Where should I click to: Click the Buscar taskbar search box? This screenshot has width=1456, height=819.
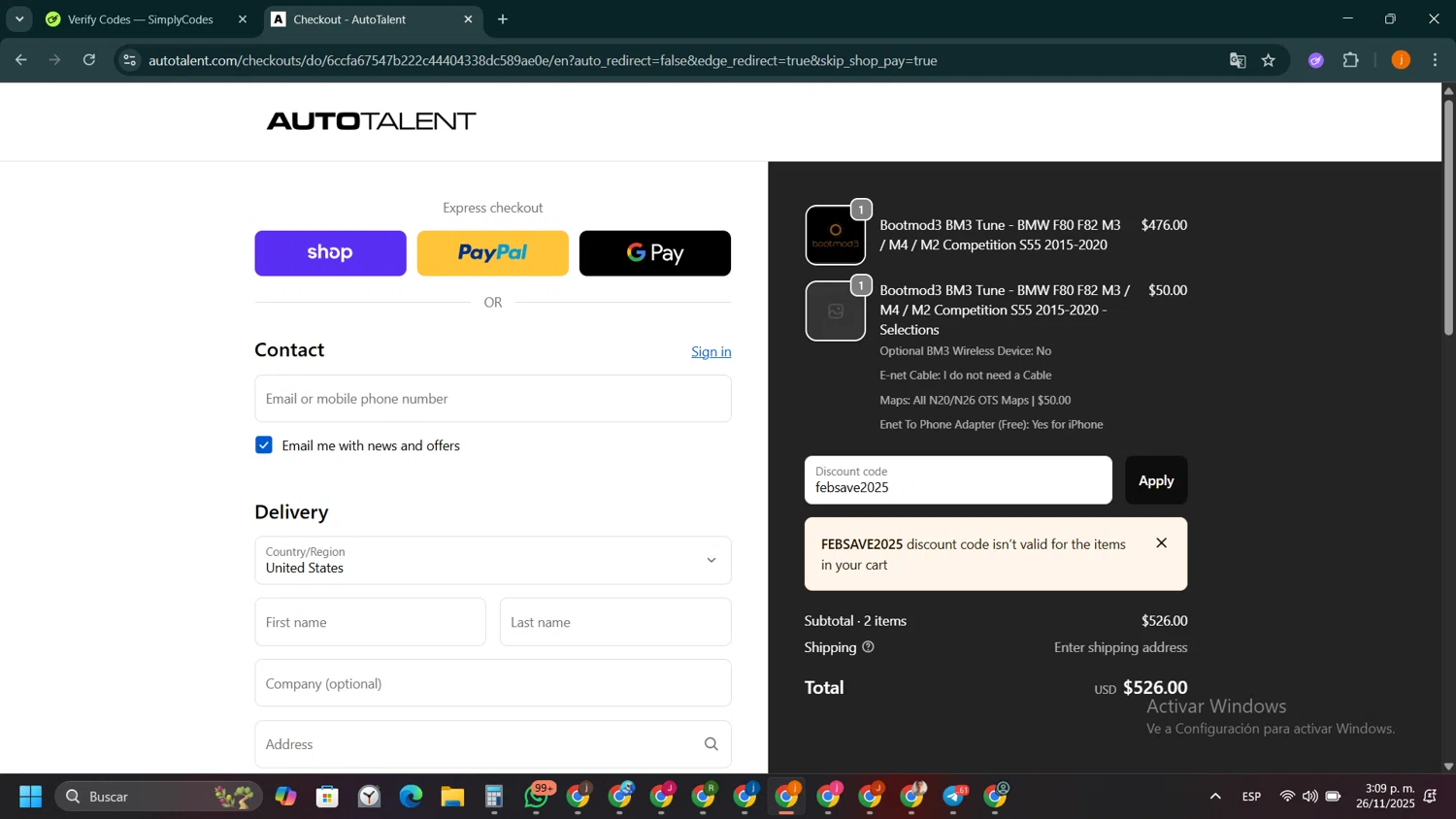(x=158, y=797)
